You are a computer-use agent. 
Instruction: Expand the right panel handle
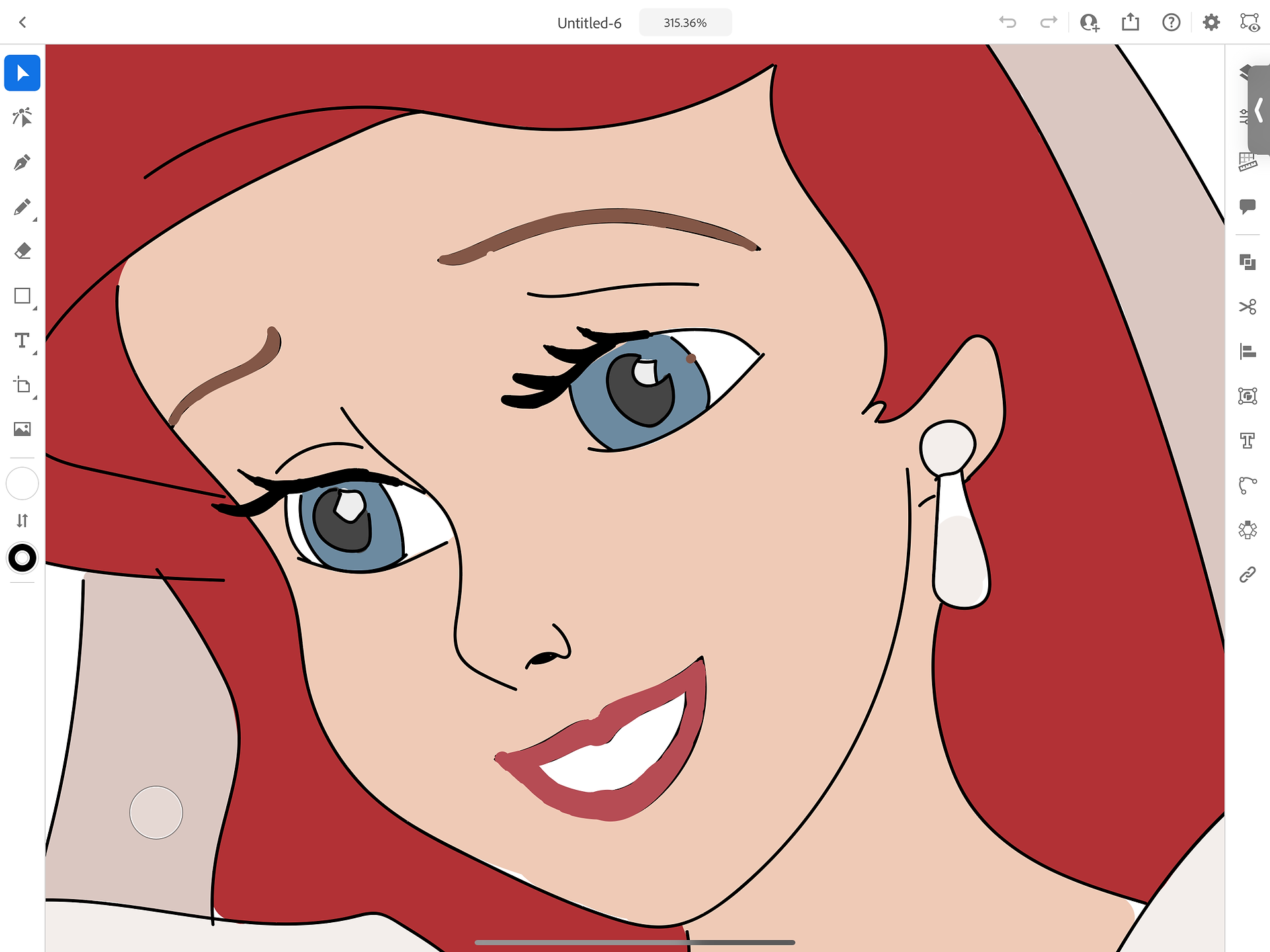[1259, 110]
